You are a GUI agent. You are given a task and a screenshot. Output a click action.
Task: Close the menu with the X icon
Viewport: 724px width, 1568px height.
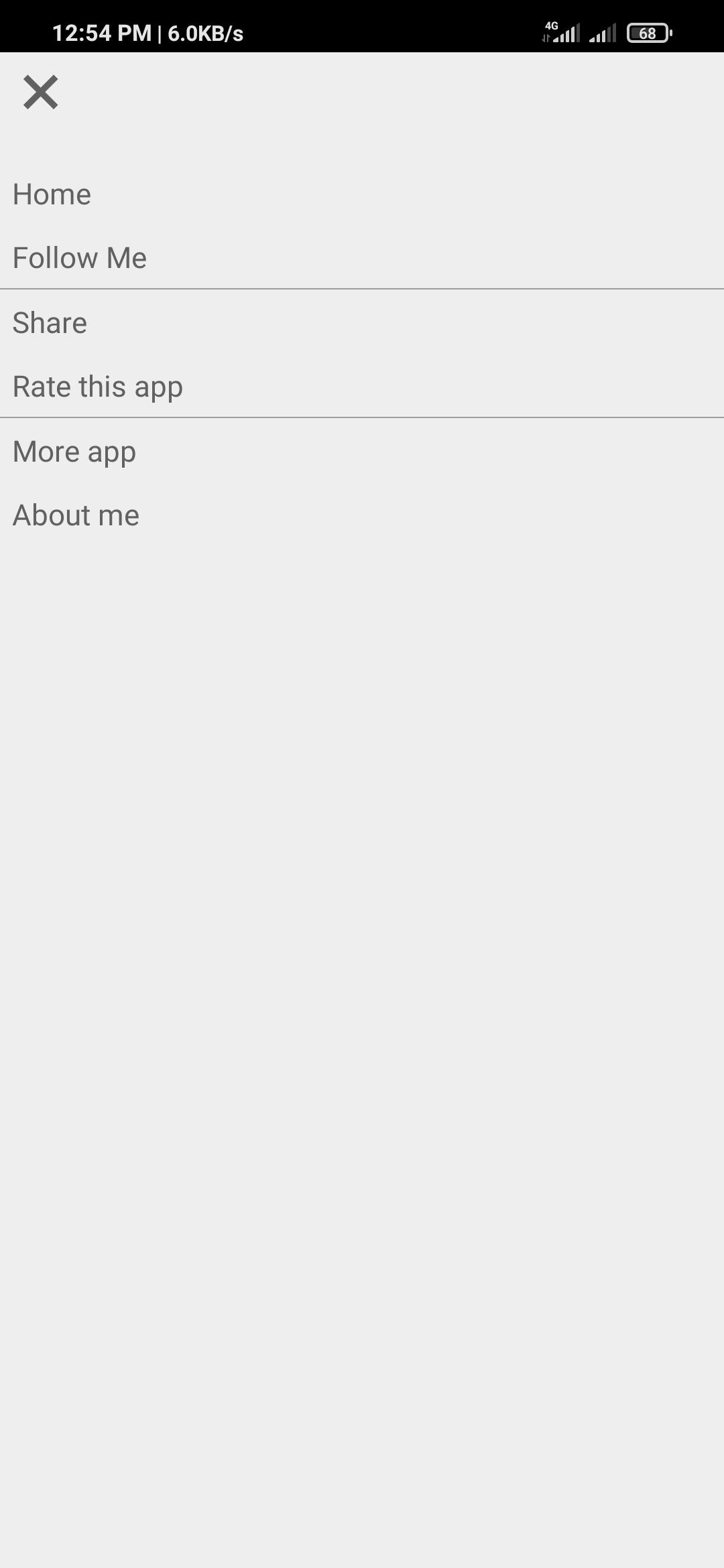[40, 92]
